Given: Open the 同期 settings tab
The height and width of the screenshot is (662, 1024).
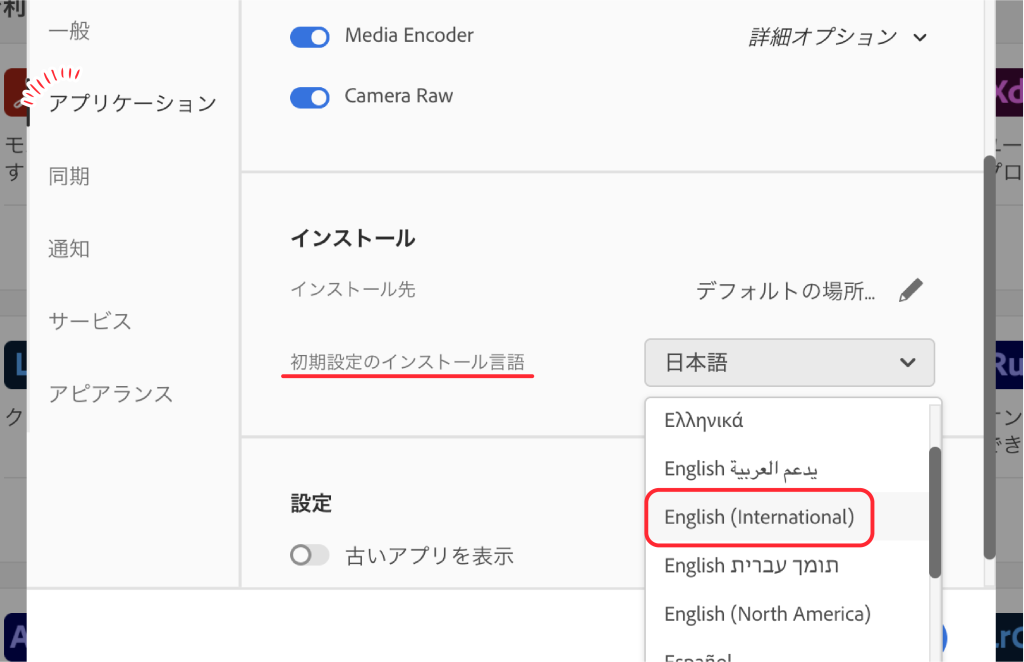Looking at the screenshot, I should point(69,176).
